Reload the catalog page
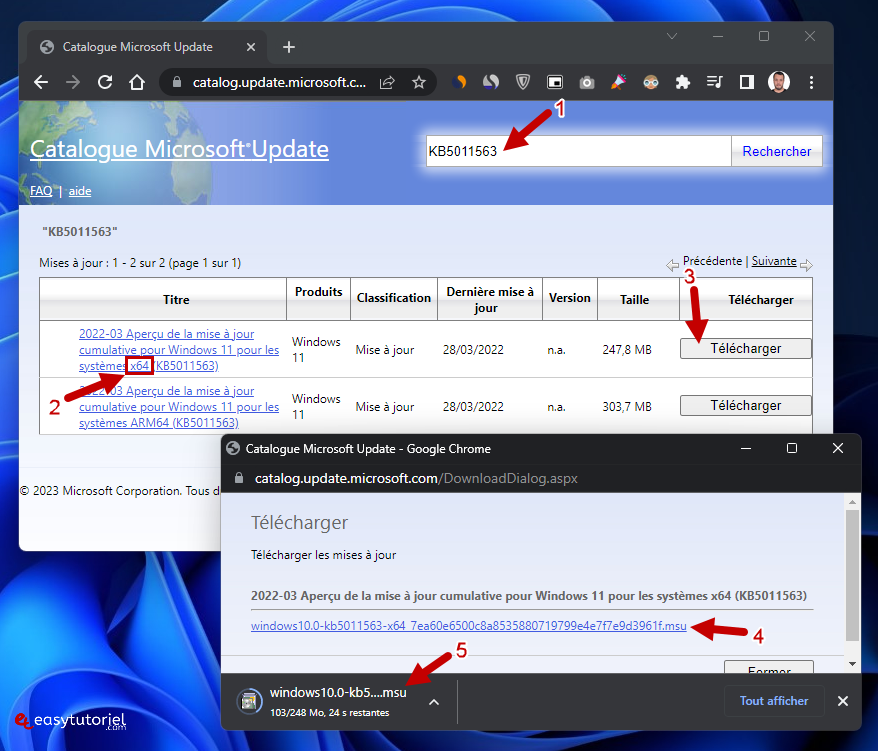The width and height of the screenshot is (878, 751). (105, 82)
